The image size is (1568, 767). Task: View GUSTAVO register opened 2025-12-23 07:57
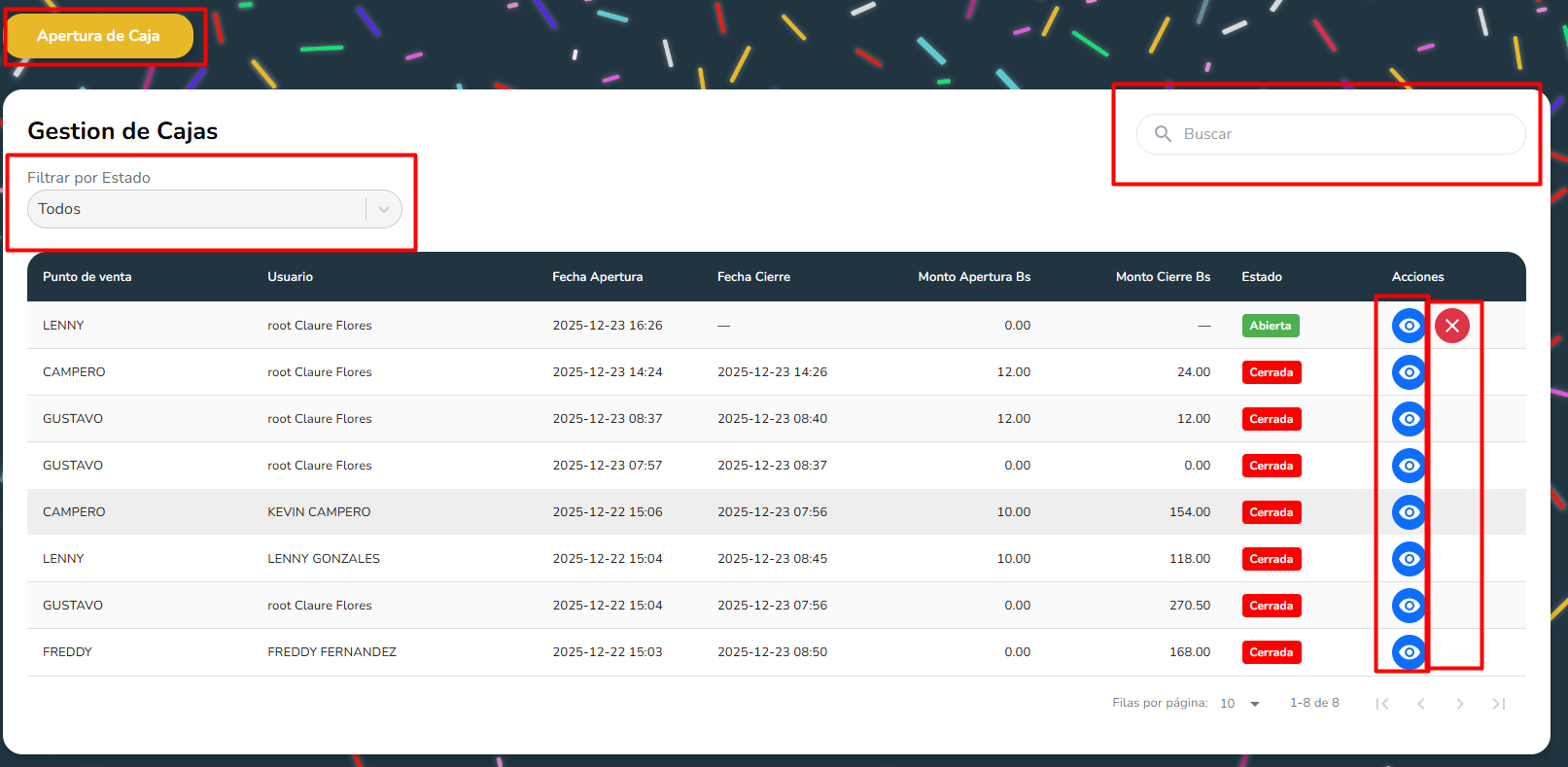pyautogui.click(x=1409, y=466)
